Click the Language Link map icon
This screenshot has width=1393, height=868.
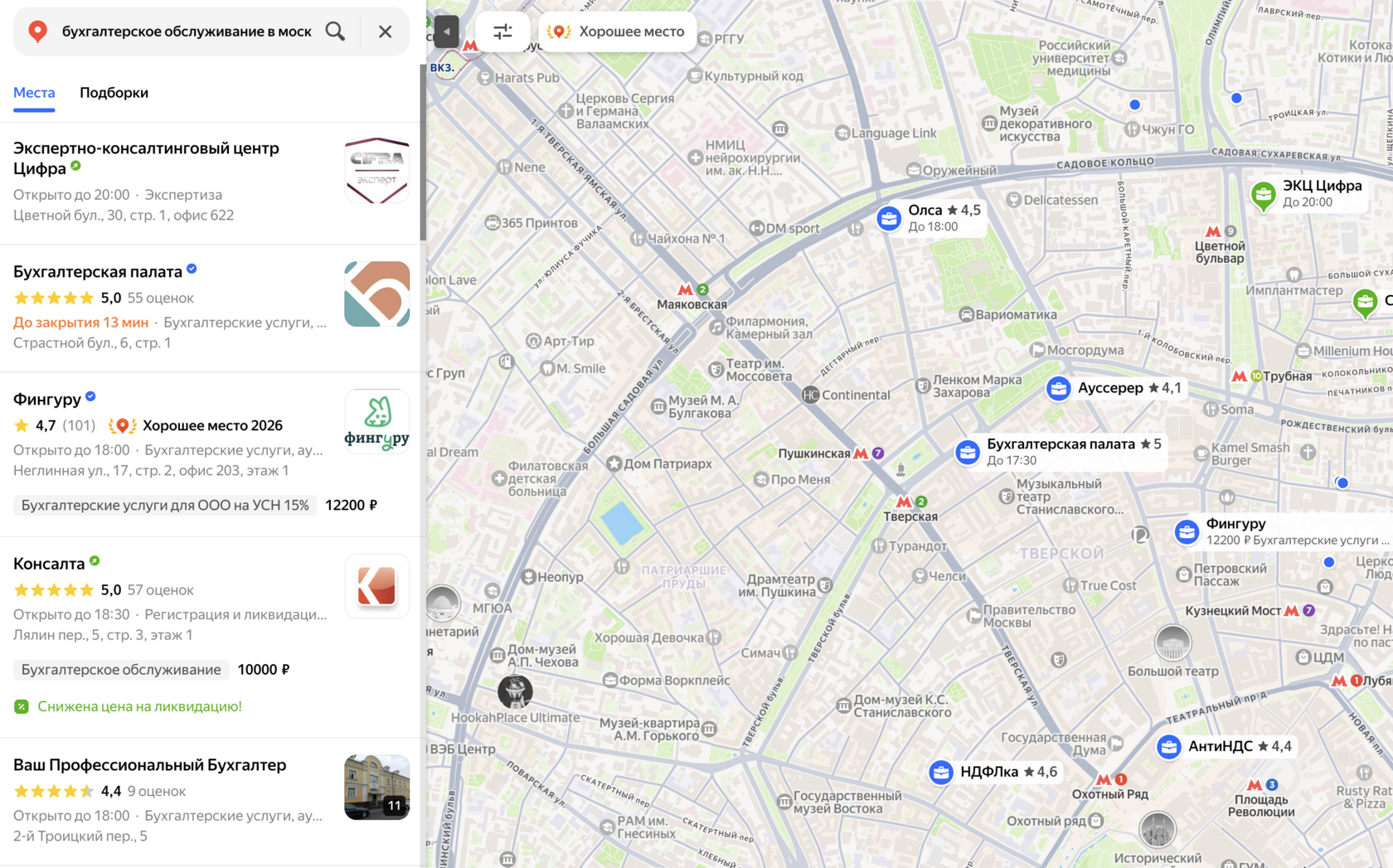tap(842, 133)
